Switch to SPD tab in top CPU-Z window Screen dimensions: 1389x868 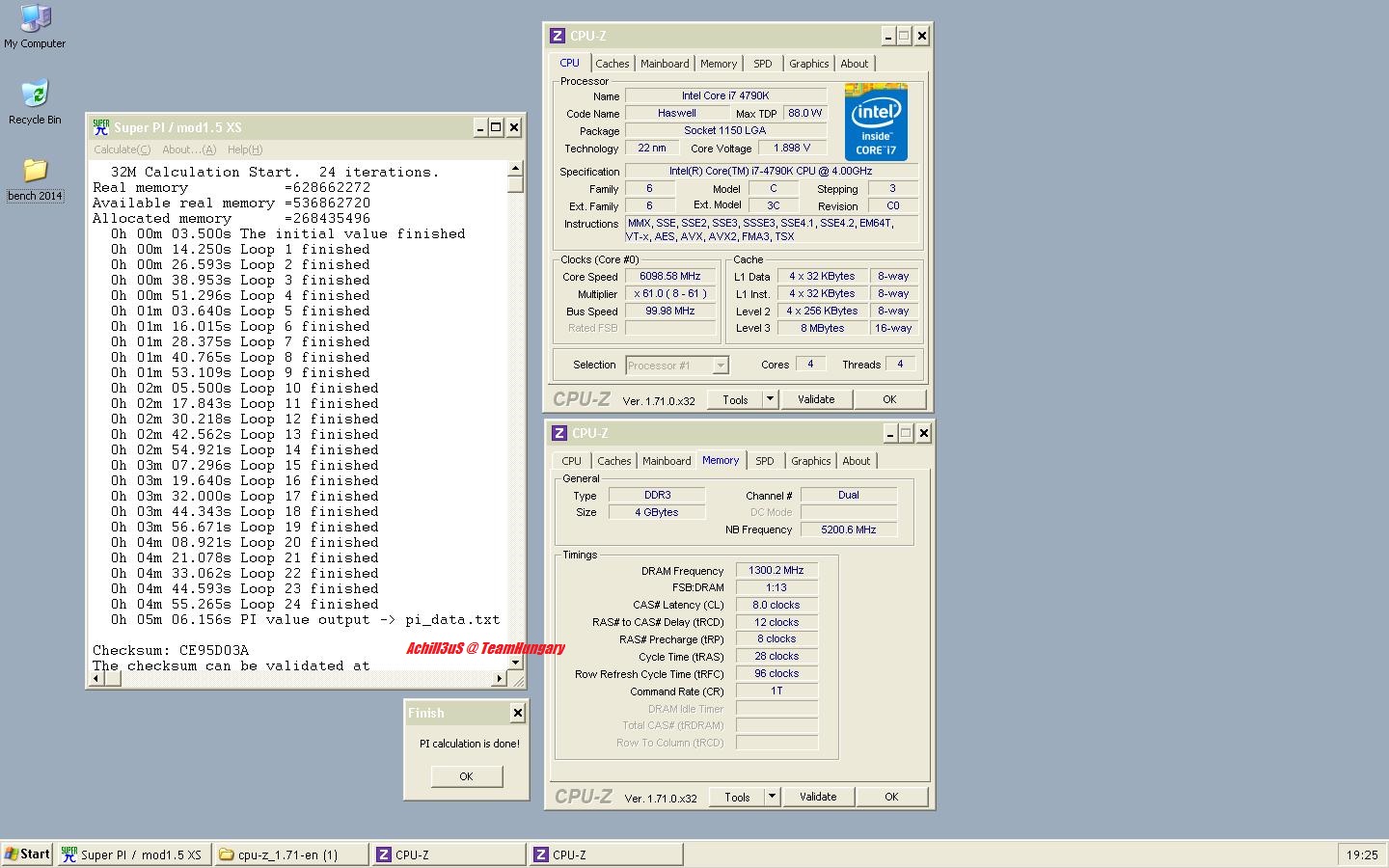[x=763, y=64]
